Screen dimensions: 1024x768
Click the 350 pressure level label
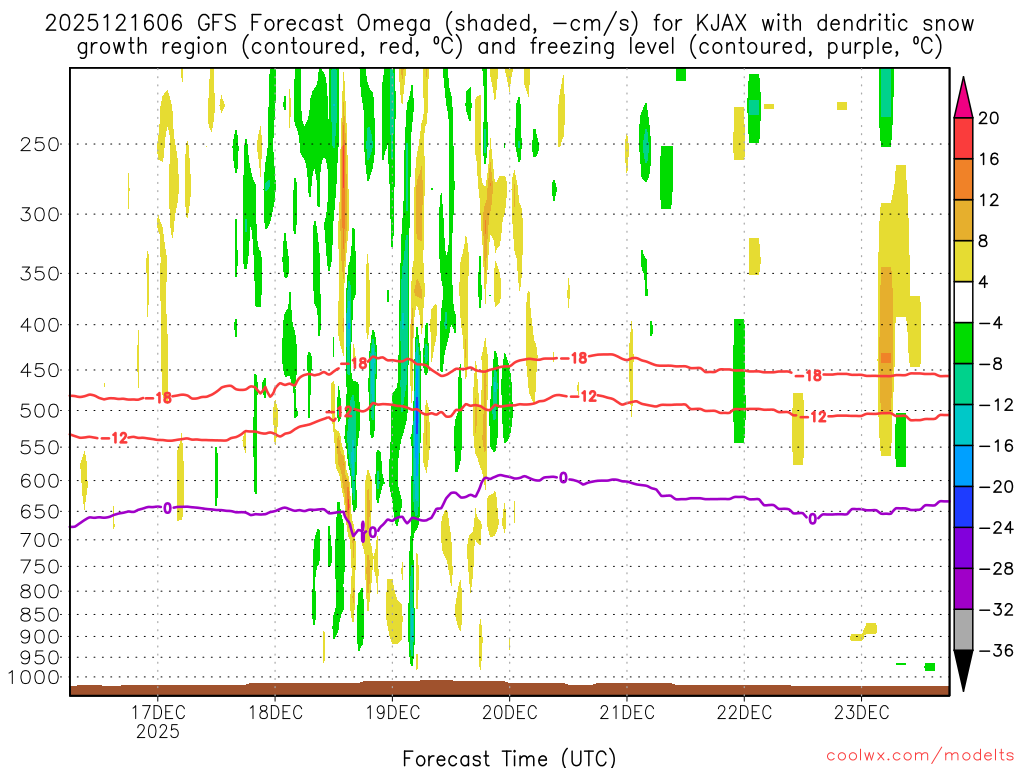(40, 274)
